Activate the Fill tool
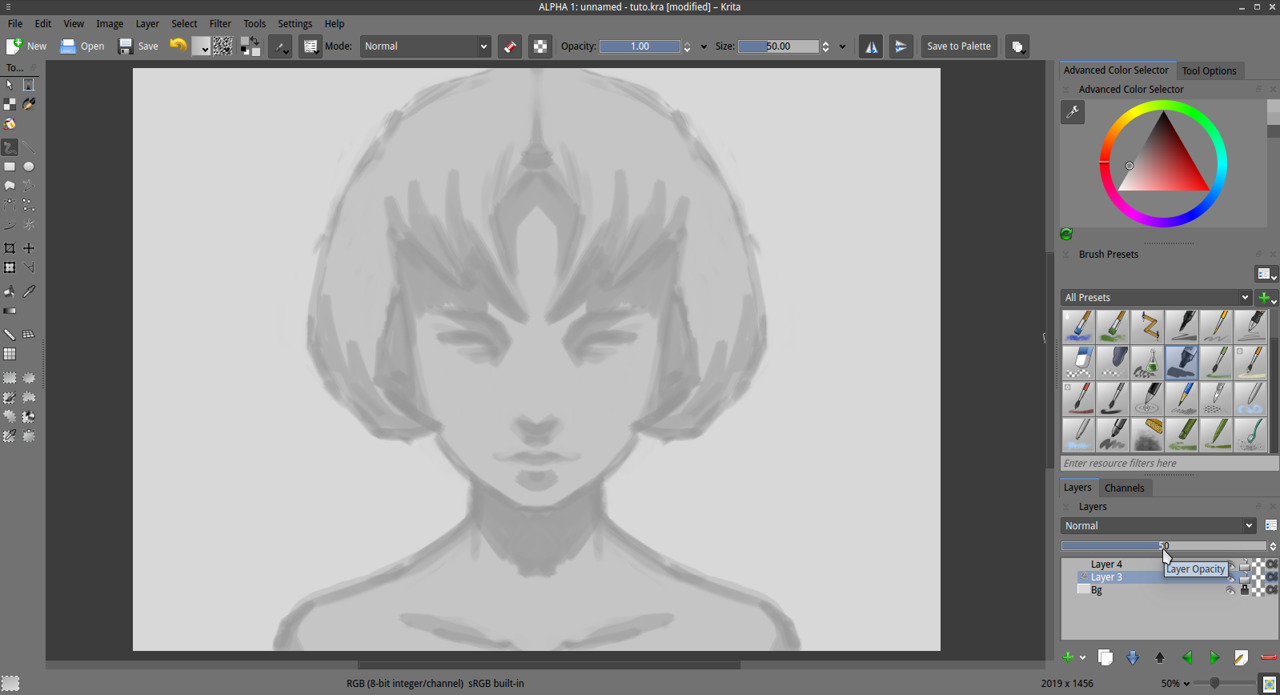 coord(9,290)
